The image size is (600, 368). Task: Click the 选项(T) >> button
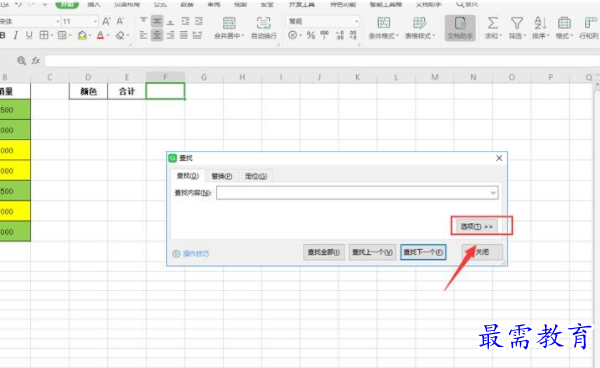476,226
